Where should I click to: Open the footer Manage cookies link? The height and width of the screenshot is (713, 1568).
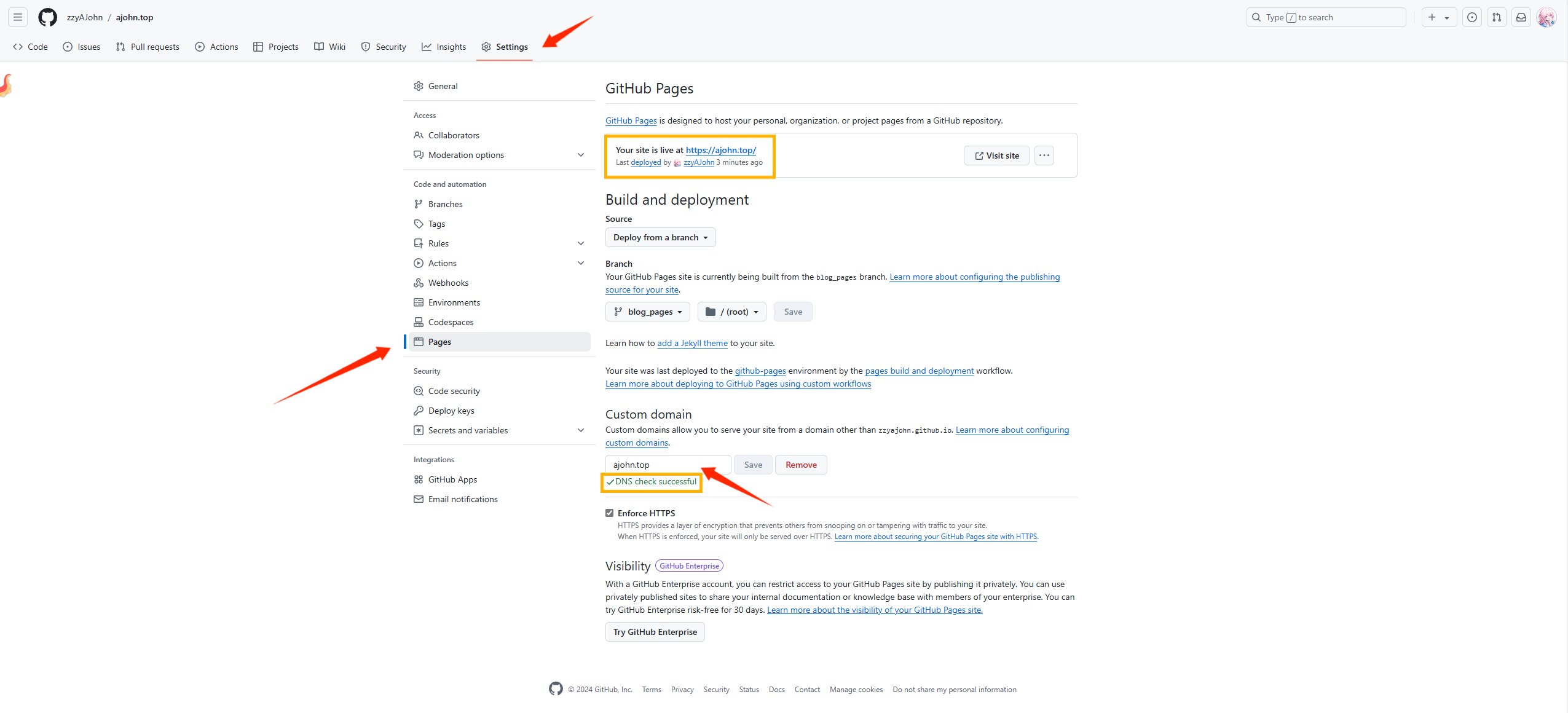pyautogui.click(x=856, y=689)
